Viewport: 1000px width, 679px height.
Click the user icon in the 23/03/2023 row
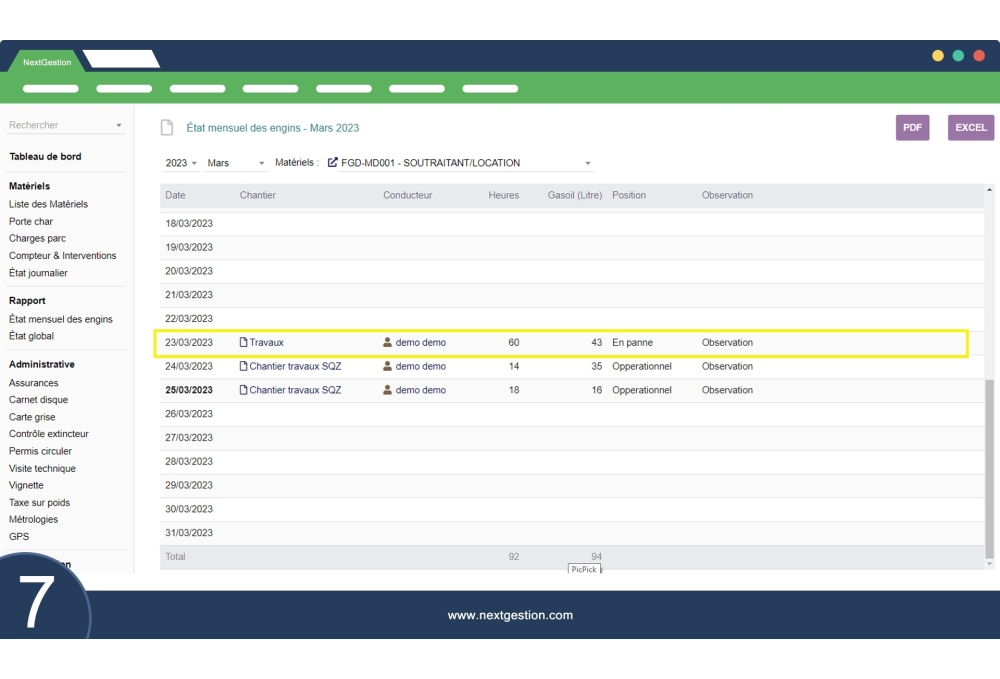coord(388,343)
